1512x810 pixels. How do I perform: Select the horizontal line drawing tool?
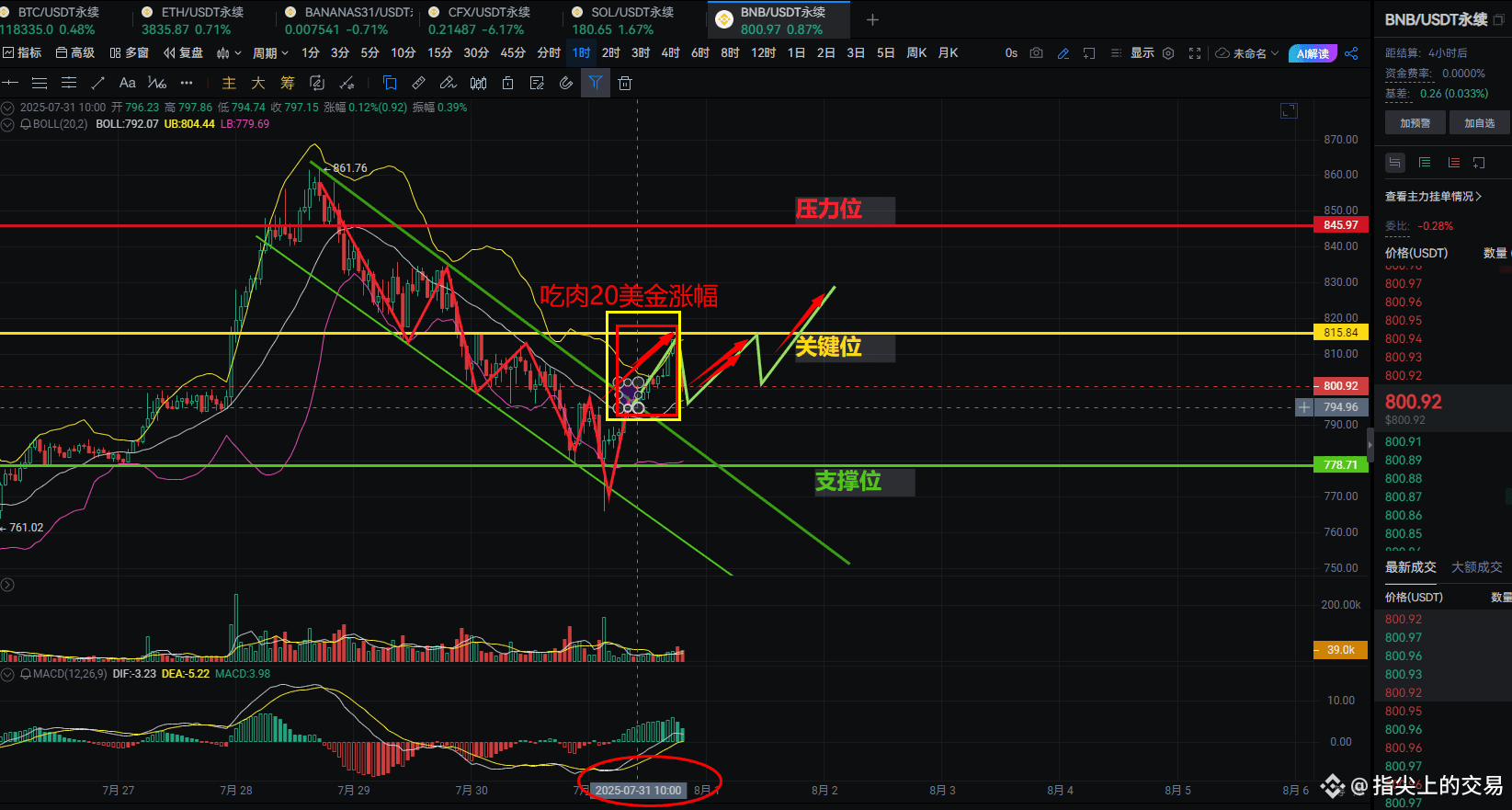10,83
